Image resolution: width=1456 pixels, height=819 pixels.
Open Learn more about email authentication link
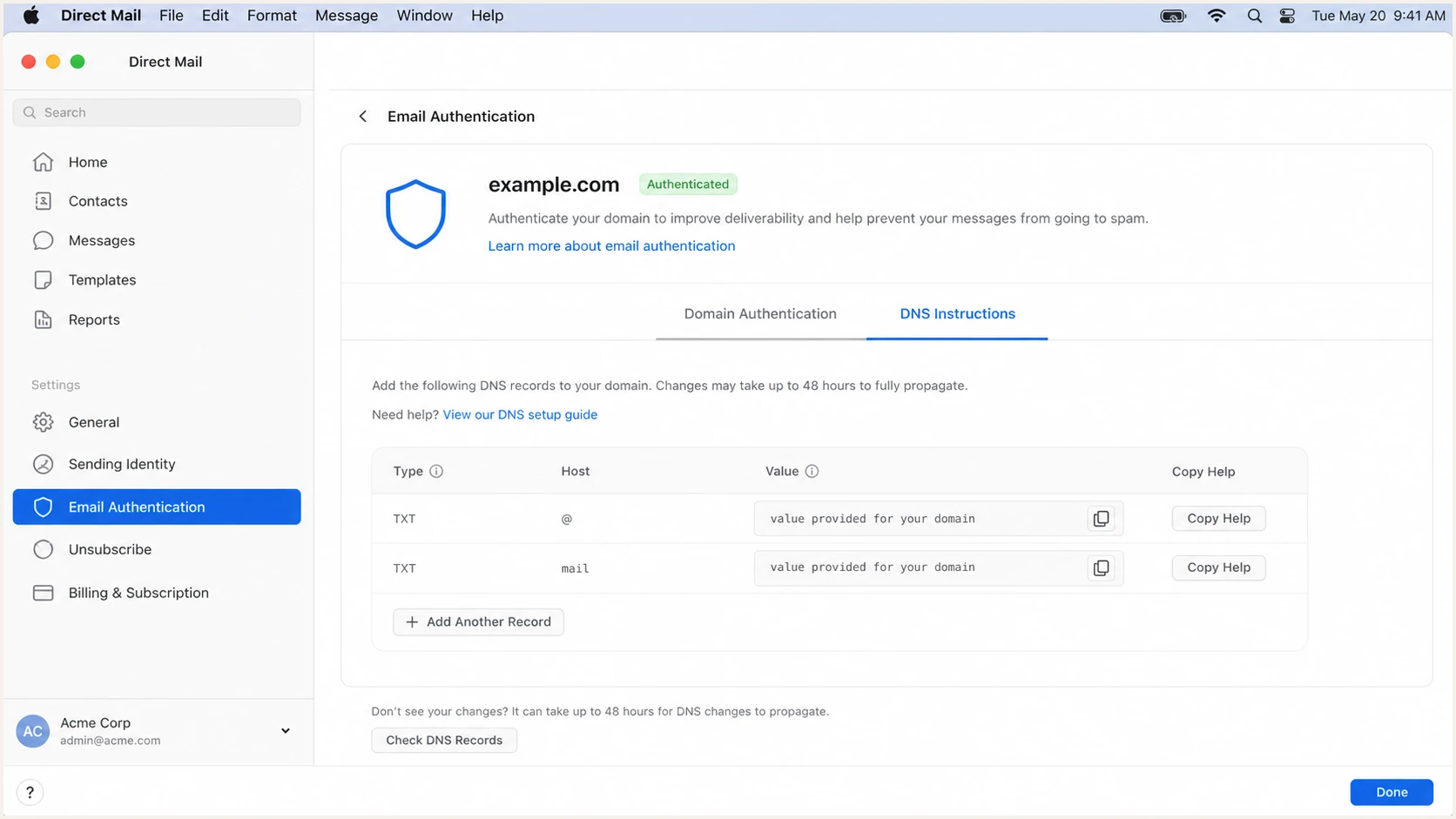click(x=611, y=245)
